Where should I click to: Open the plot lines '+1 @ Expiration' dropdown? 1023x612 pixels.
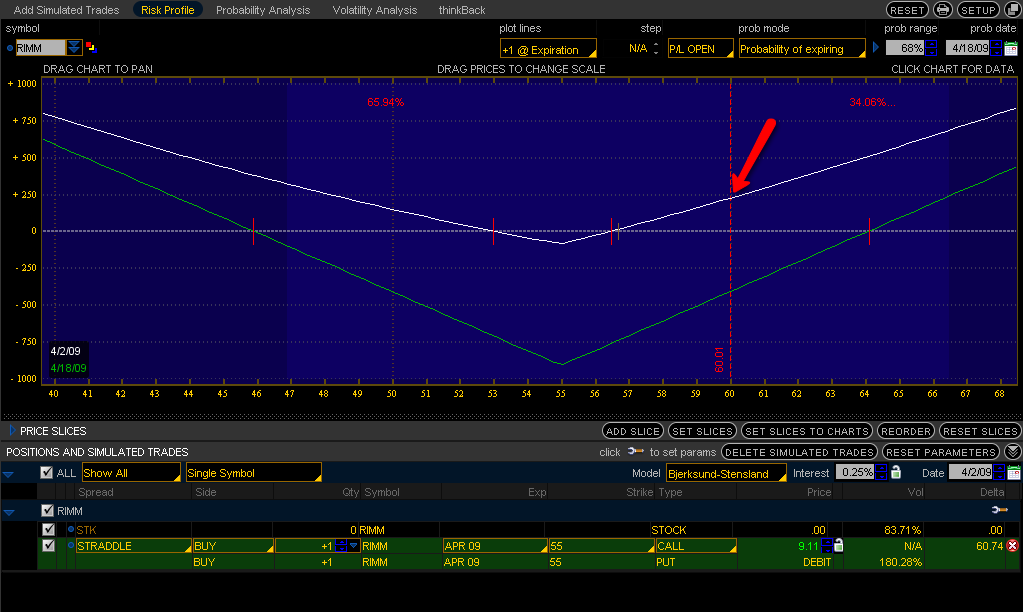pos(547,49)
